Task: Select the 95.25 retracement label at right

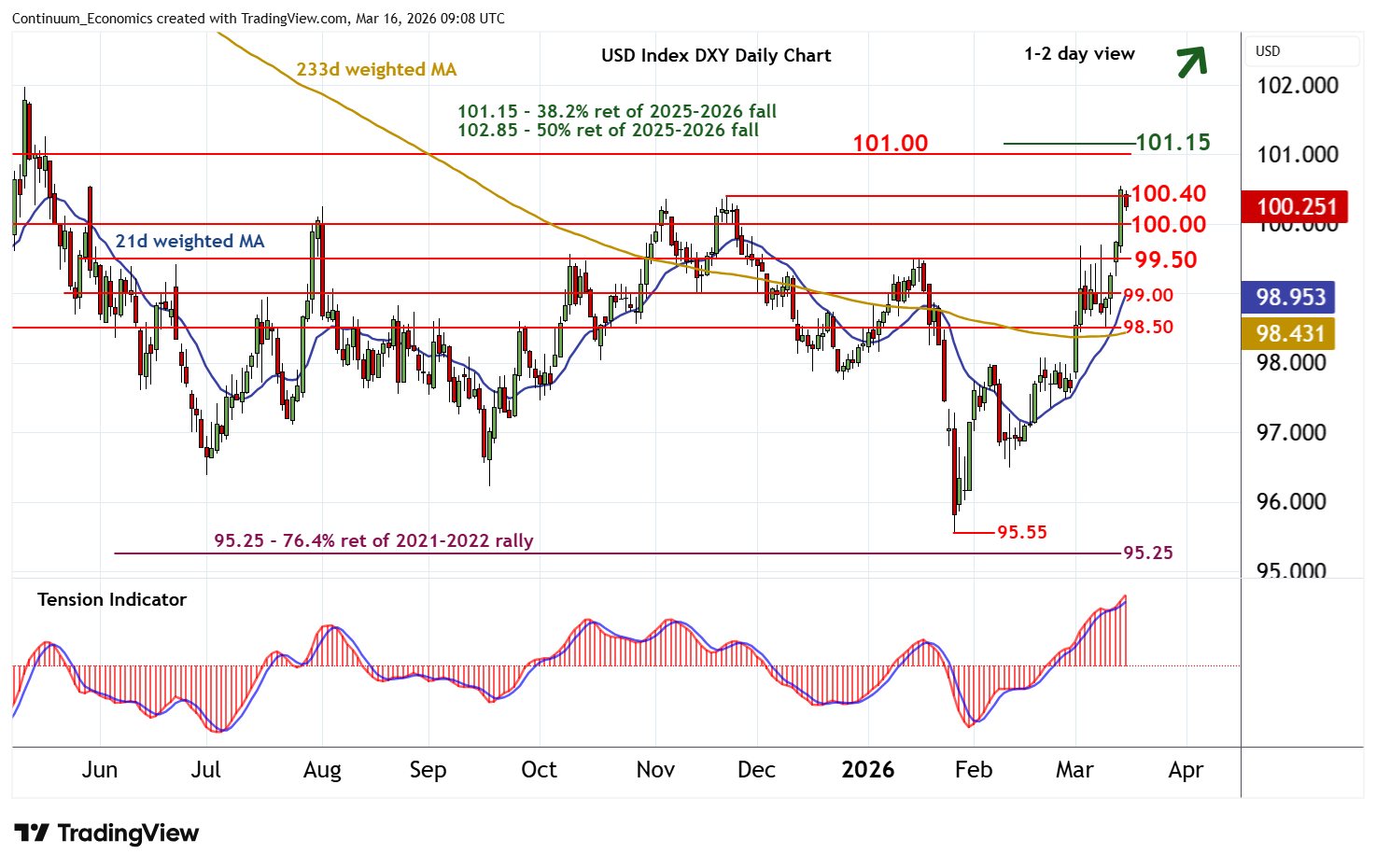Action: pyautogui.click(x=1147, y=553)
